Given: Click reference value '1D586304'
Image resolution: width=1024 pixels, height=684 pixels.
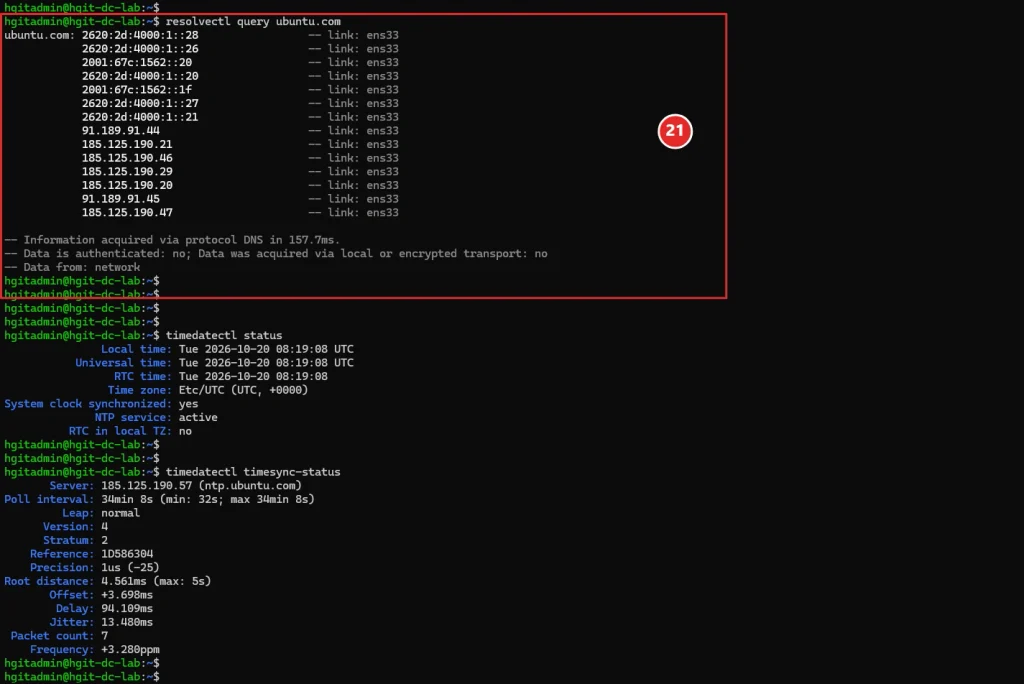Looking at the screenshot, I should 127,554.
